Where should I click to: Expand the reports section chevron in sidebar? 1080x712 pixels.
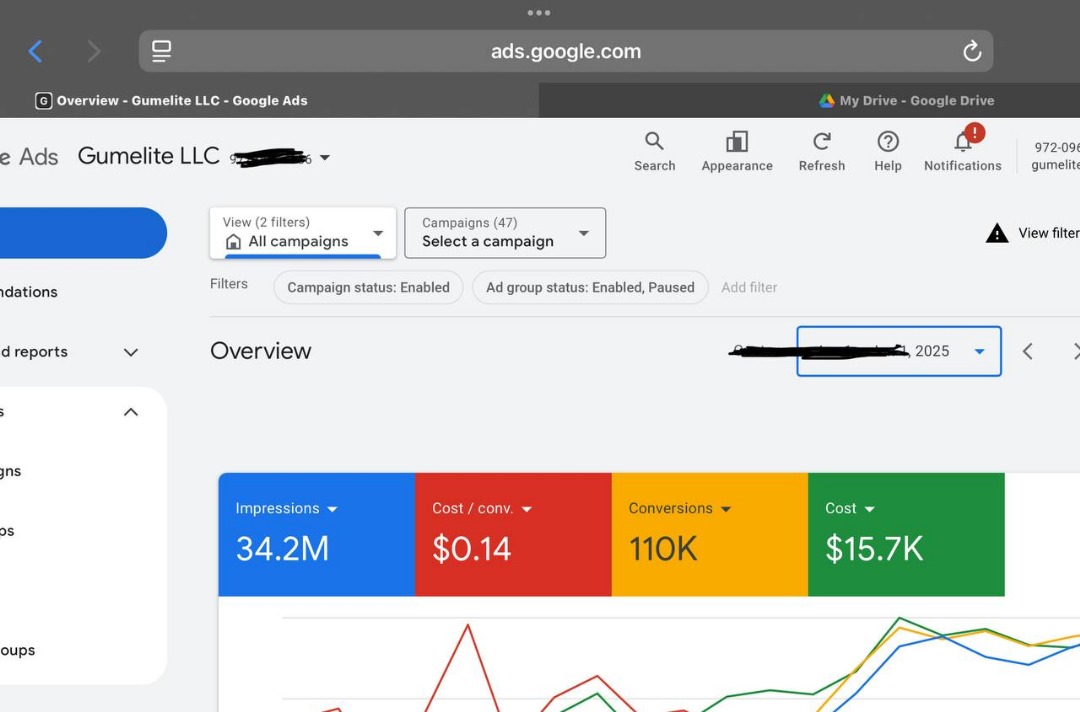131,353
